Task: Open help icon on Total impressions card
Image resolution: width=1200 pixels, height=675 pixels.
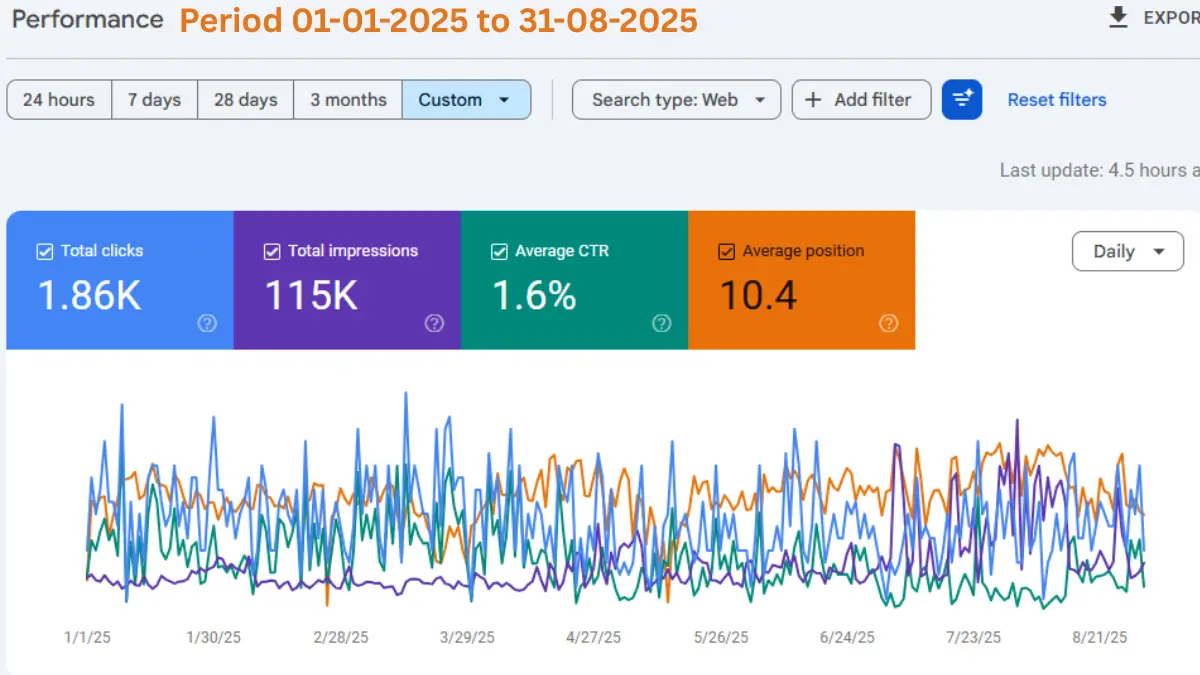Action: pos(434,323)
